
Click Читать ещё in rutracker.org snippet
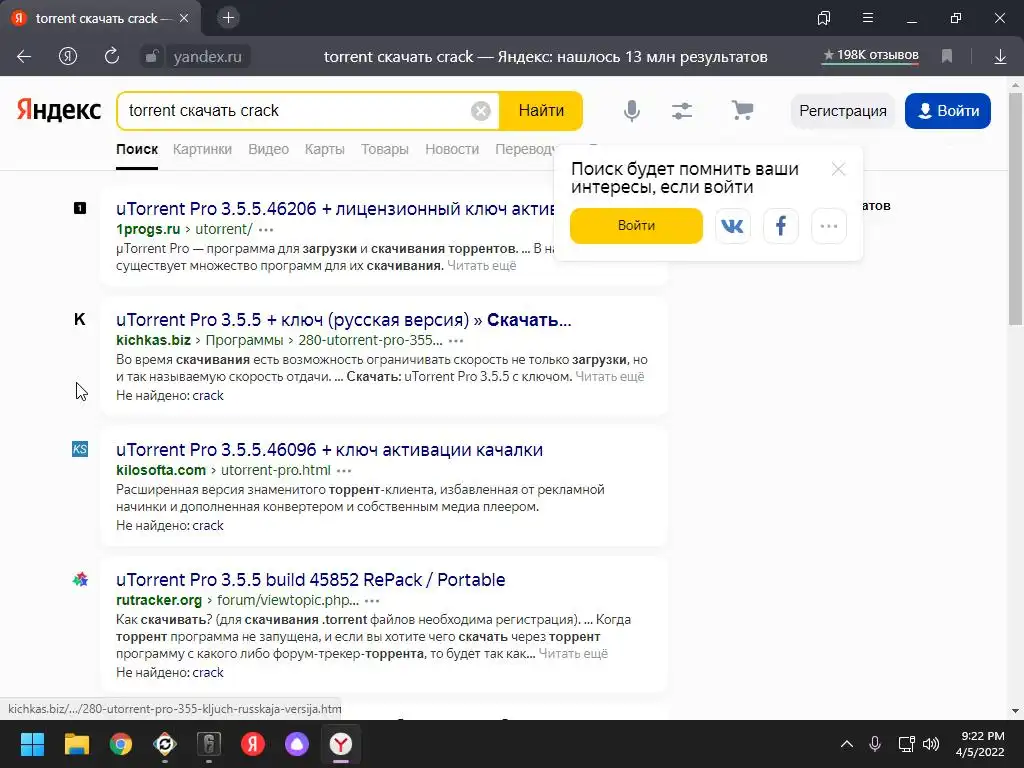(573, 654)
